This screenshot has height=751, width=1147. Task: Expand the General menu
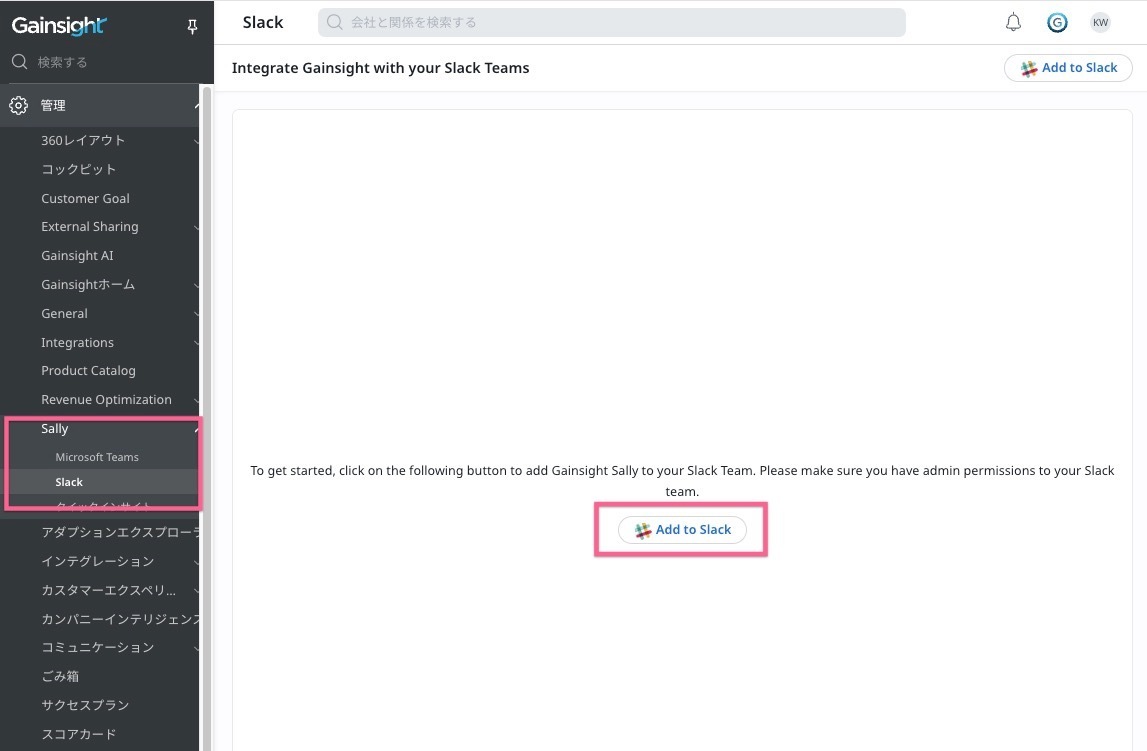pyautogui.click(x=196, y=314)
